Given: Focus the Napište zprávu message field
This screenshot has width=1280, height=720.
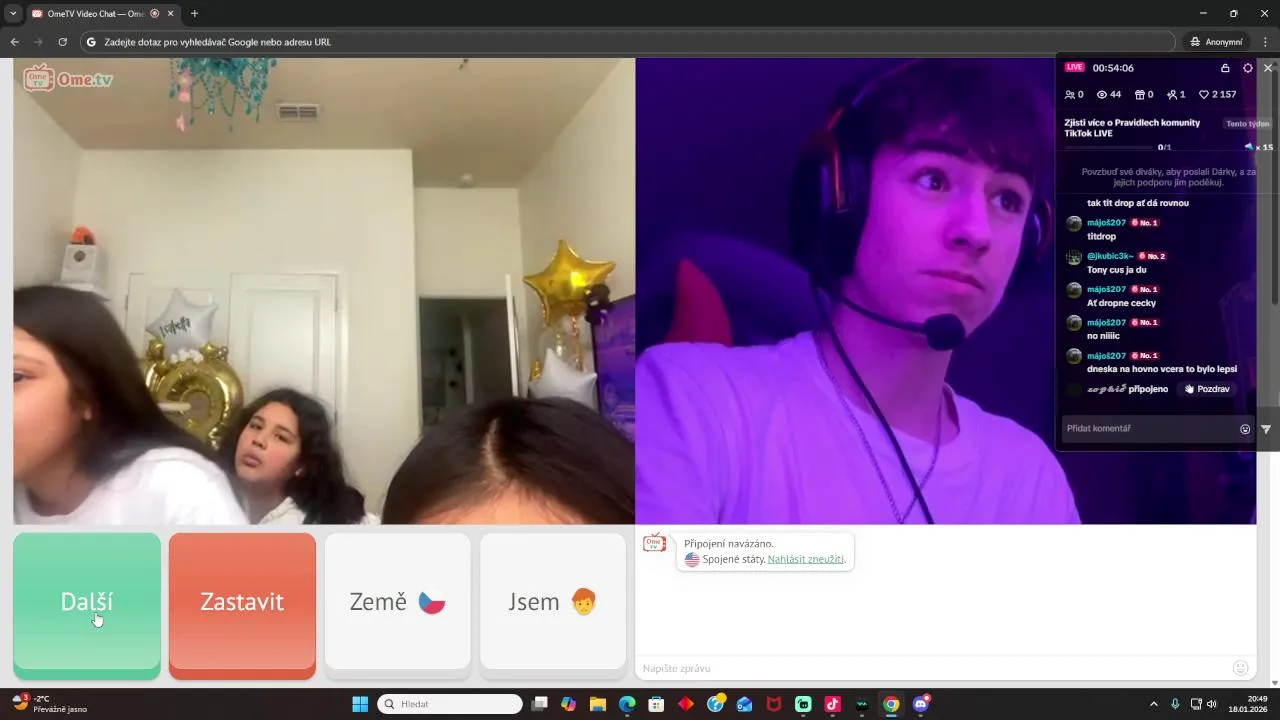Looking at the screenshot, I should (x=930, y=668).
